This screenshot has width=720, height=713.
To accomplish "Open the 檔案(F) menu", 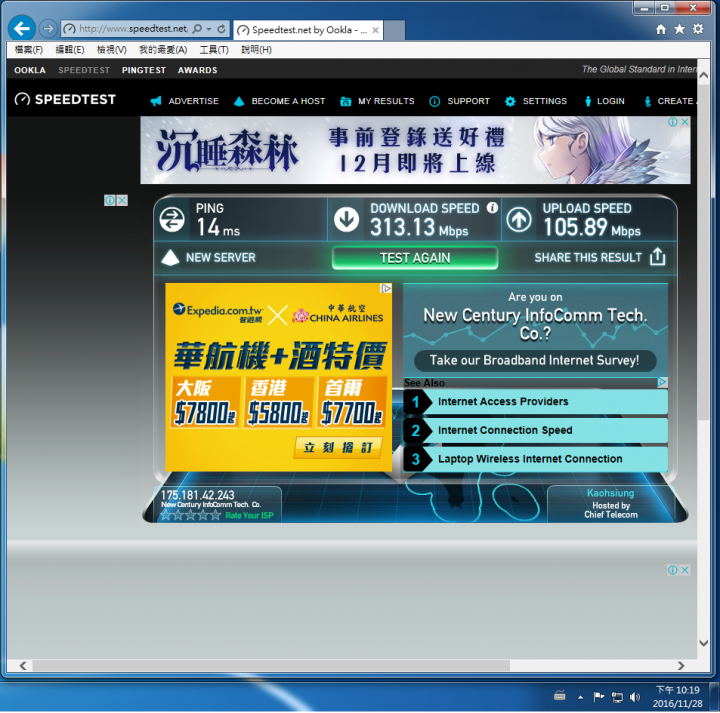I will coord(28,50).
